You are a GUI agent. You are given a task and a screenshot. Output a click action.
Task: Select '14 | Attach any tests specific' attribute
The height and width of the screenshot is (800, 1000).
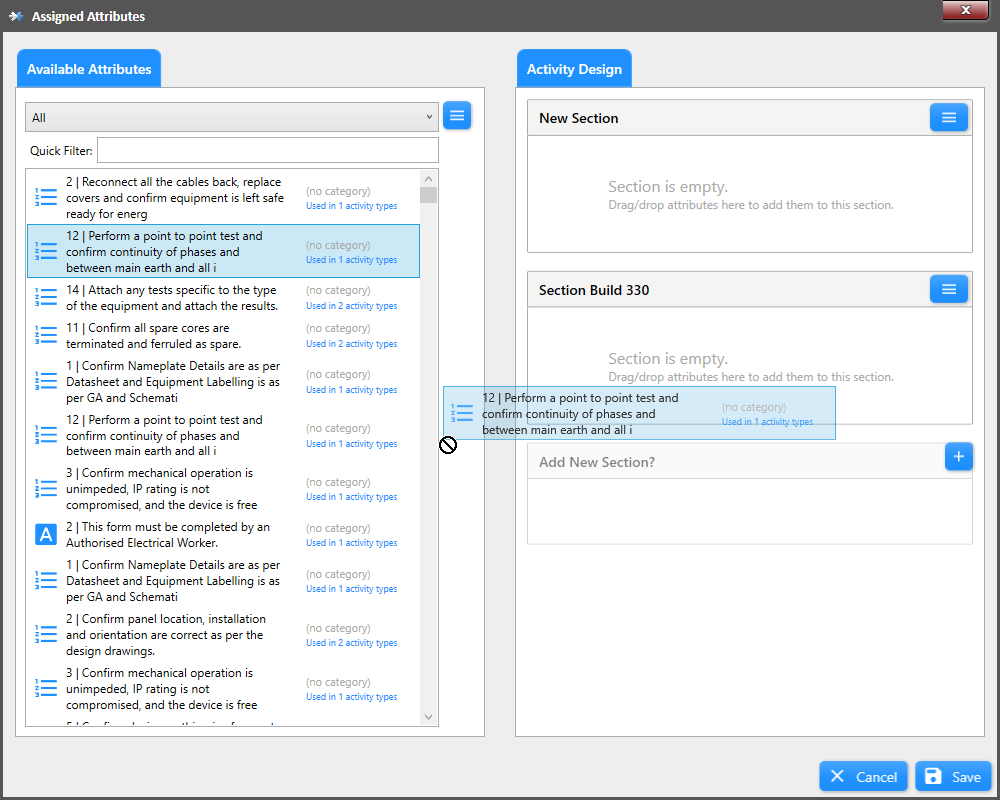pos(223,298)
